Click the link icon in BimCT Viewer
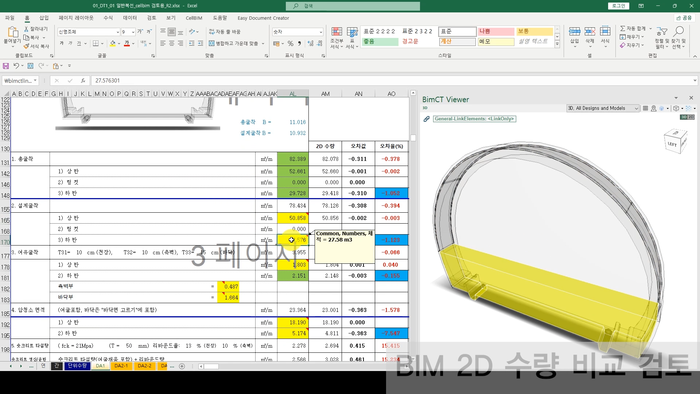The width and height of the screenshot is (700, 394). point(427,119)
